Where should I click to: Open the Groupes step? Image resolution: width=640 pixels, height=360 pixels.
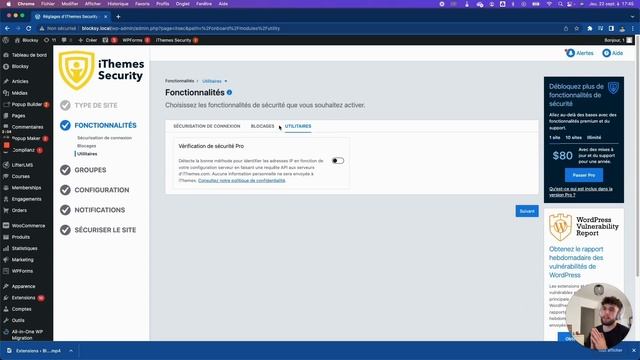[90, 170]
